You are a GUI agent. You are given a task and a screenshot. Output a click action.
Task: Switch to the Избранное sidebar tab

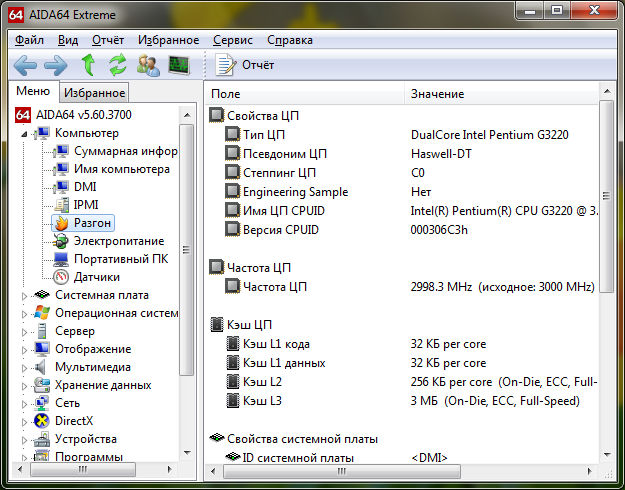click(94, 93)
